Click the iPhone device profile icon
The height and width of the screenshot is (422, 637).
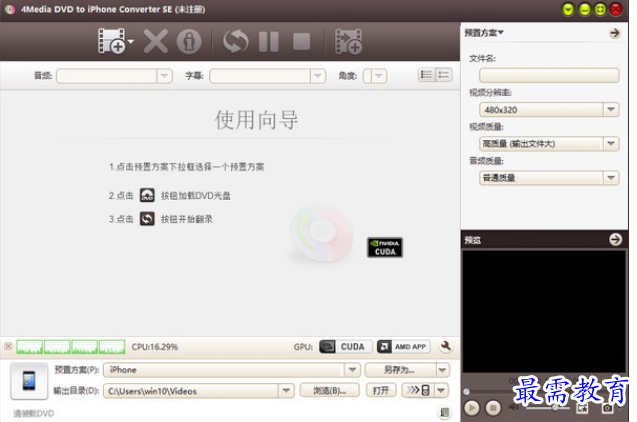pyautogui.click(x=29, y=381)
